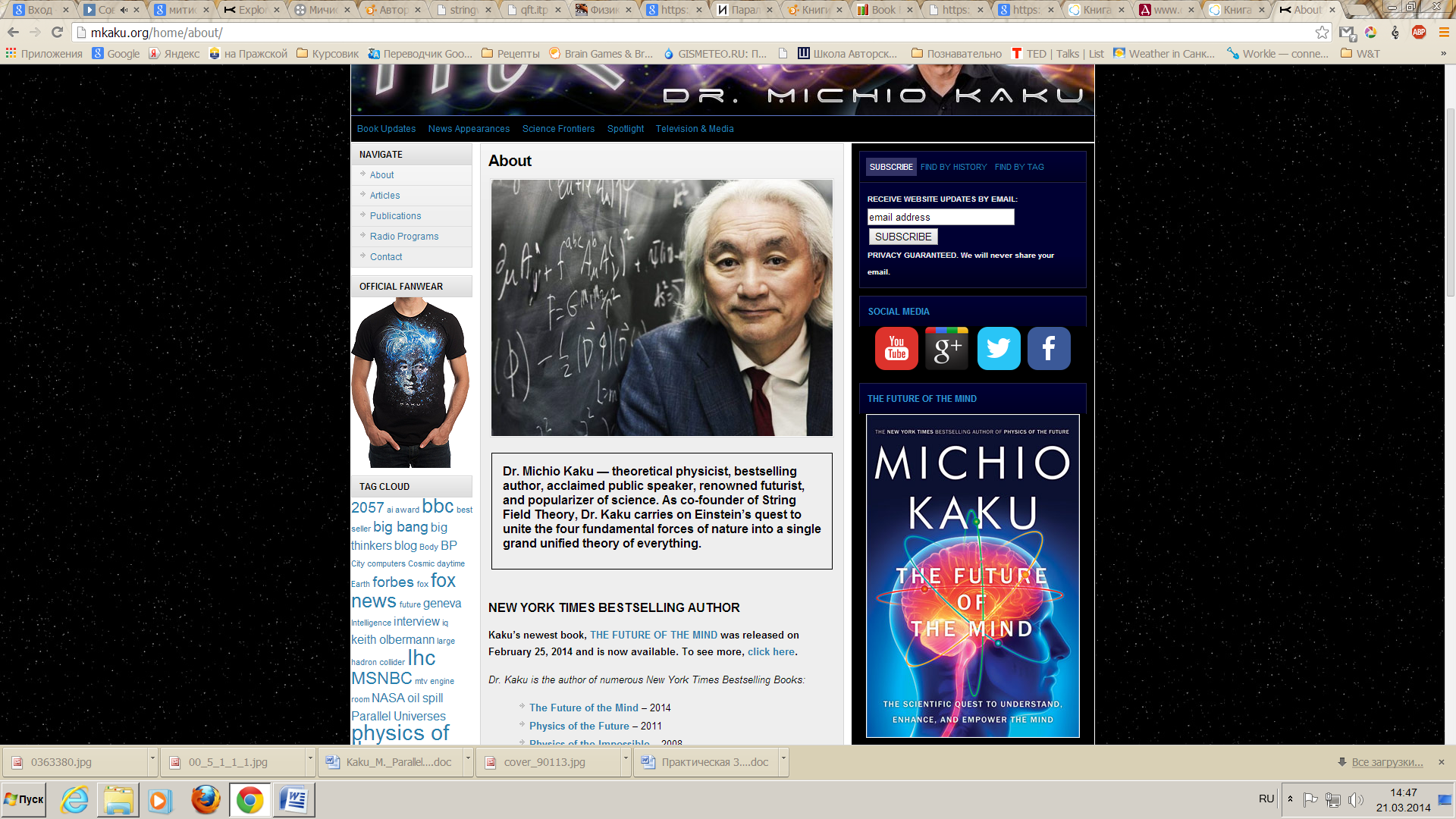Open network status tray icon
The image size is (1456, 819).
pyautogui.click(x=1333, y=799)
